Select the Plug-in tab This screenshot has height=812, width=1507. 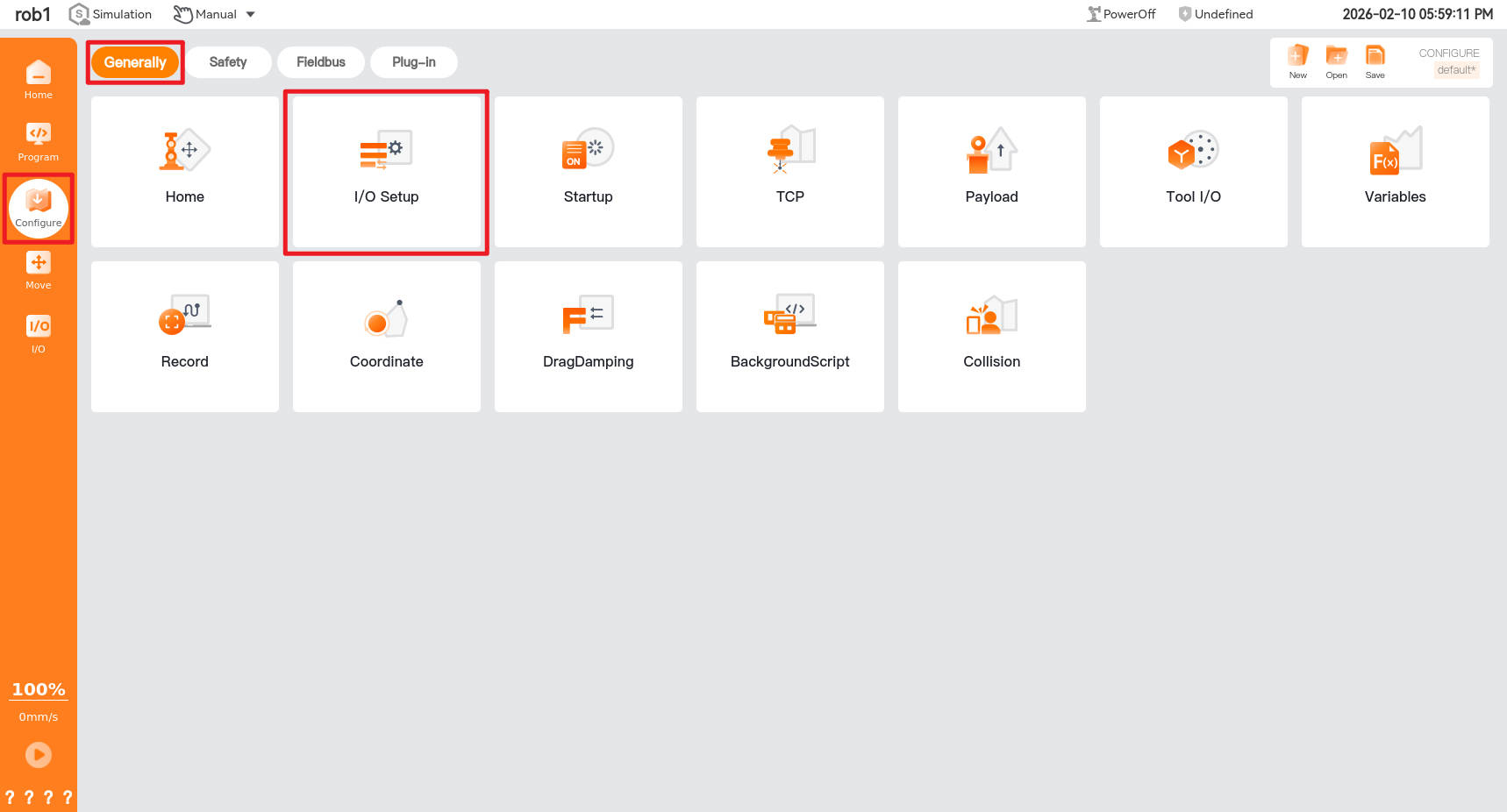pyautogui.click(x=413, y=62)
